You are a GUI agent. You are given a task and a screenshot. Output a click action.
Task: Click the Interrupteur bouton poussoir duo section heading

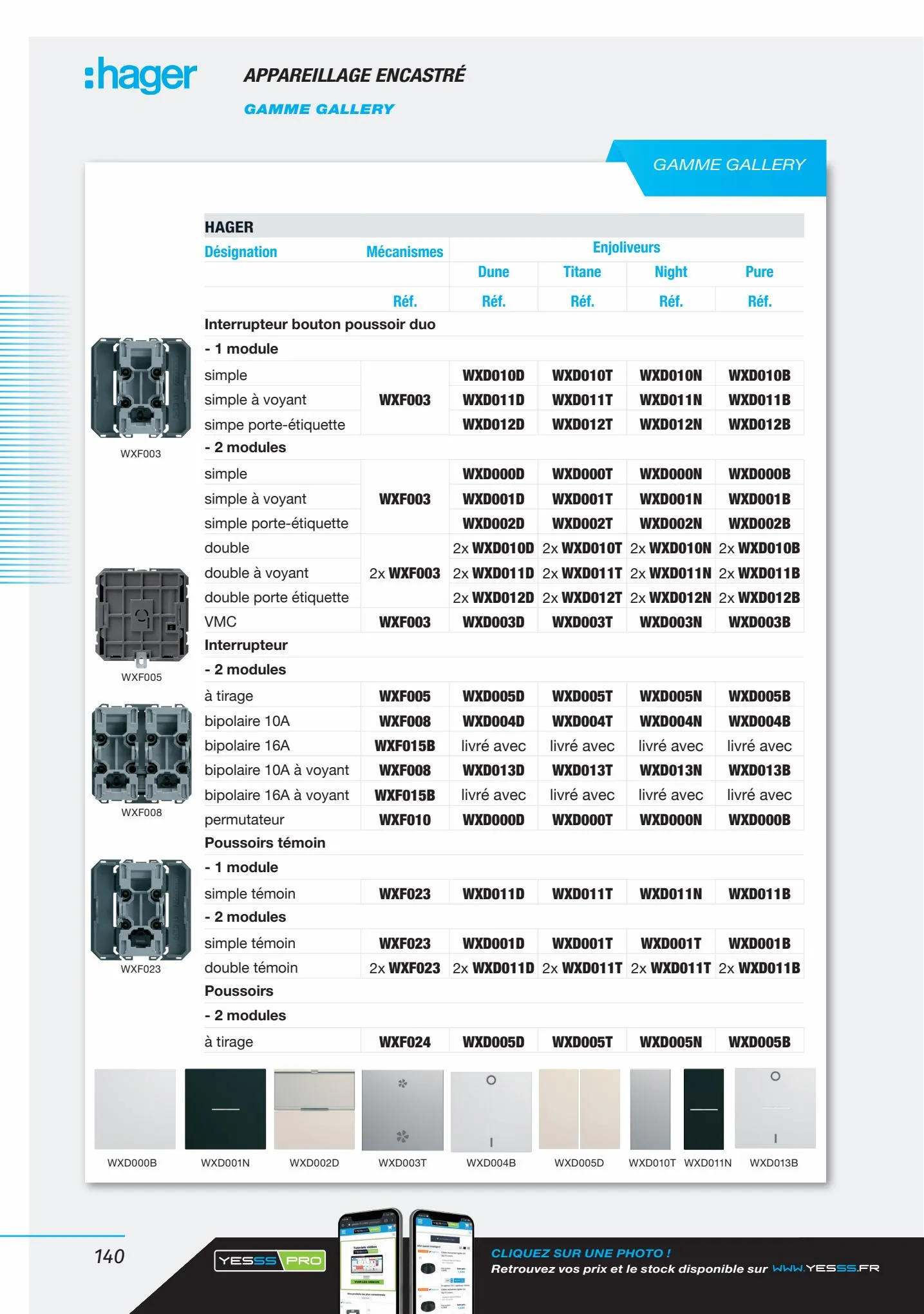tap(320, 325)
